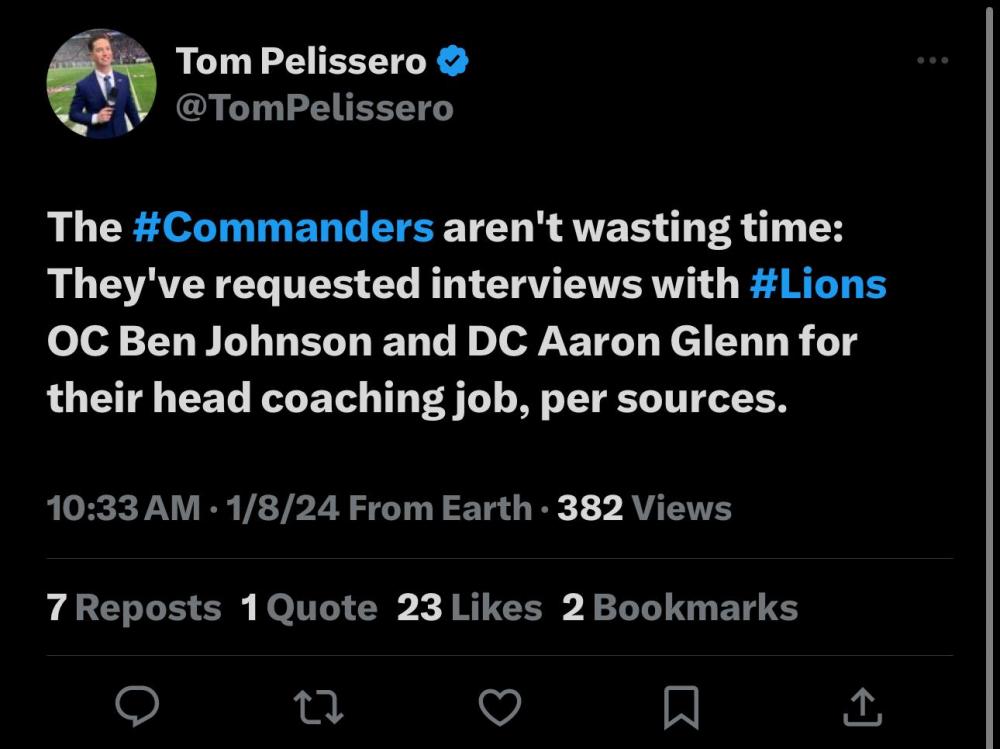Viewport: 1000px width, 749px height.
Task: View the 7 Reposts list
Action: pos(134,608)
